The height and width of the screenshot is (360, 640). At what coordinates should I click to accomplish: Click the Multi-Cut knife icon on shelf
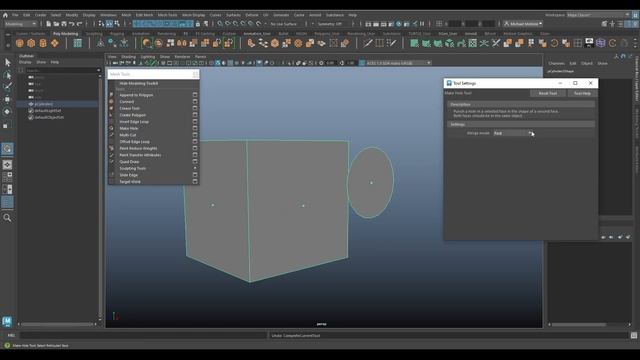coord(367,43)
